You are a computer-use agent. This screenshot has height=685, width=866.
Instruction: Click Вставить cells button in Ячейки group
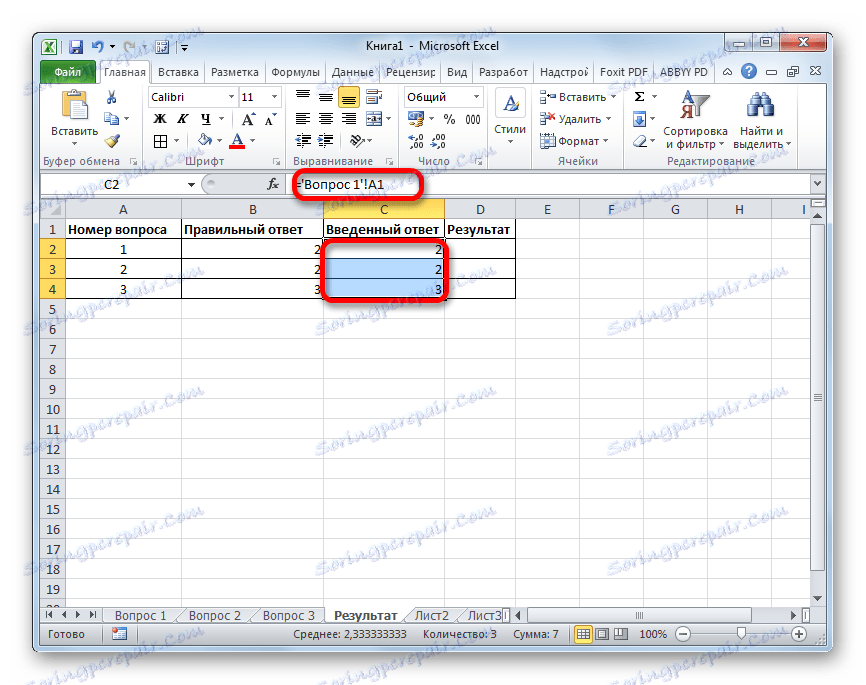(578, 97)
